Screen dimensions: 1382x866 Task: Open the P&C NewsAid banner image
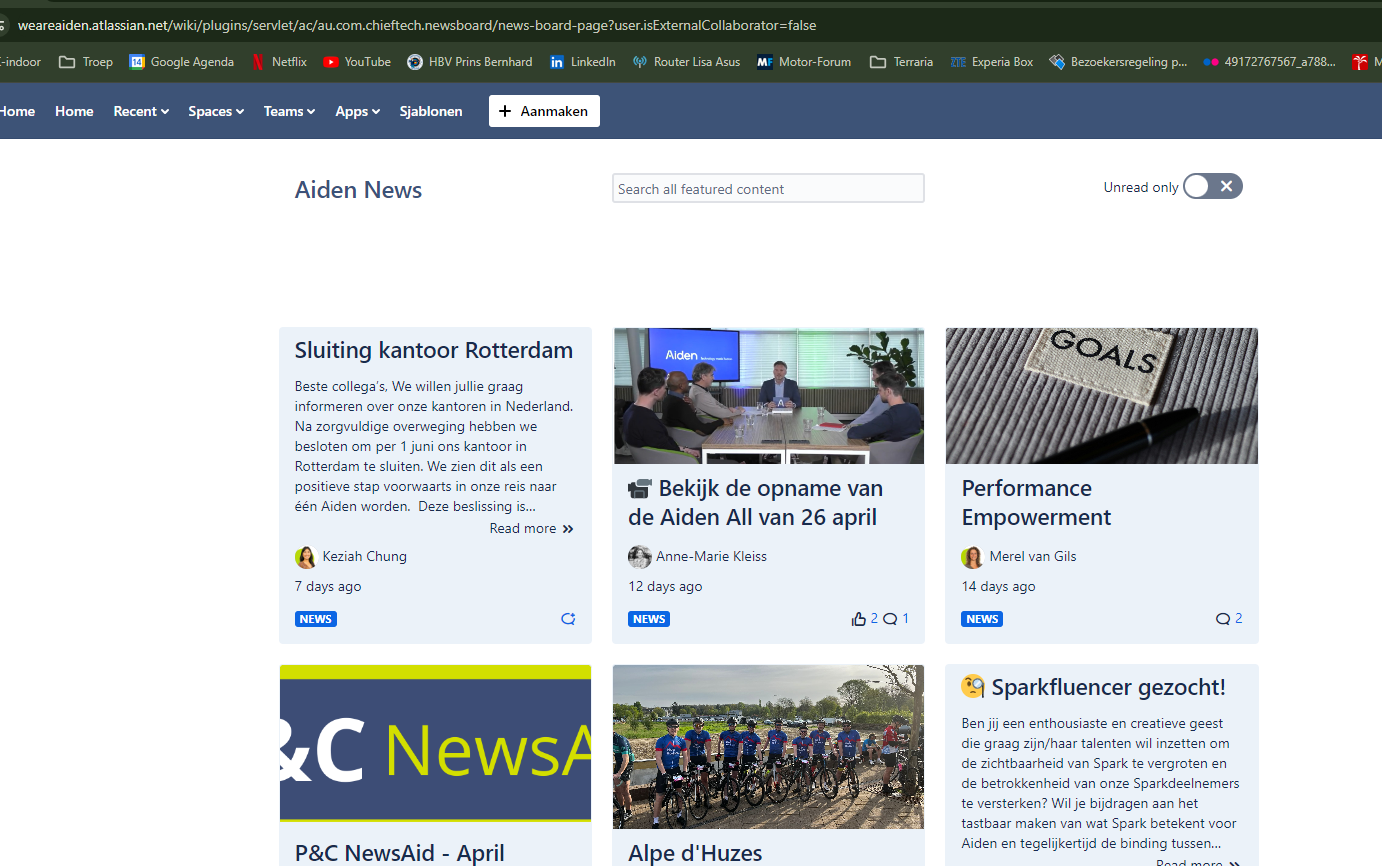click(x=435, y=744)
